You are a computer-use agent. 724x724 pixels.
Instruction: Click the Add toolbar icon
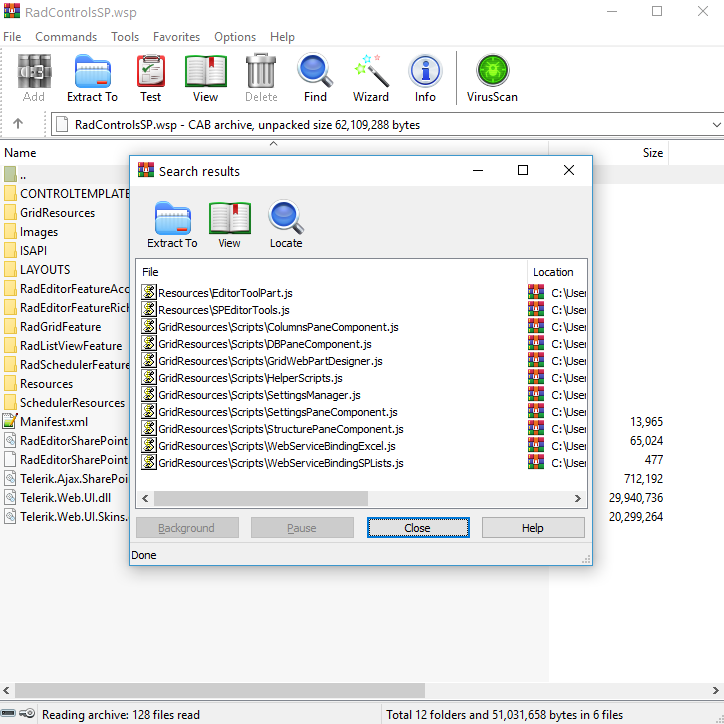(x=34, y=78)
